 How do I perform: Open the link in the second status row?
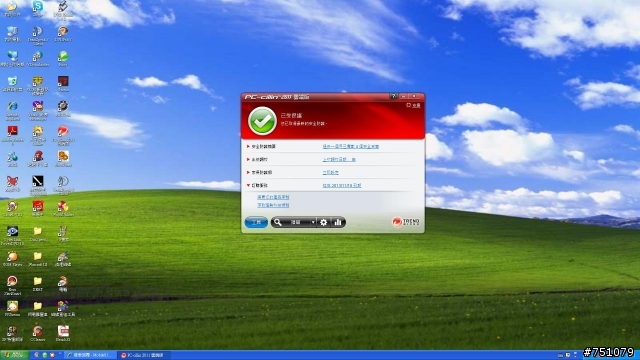click(339, 159)
